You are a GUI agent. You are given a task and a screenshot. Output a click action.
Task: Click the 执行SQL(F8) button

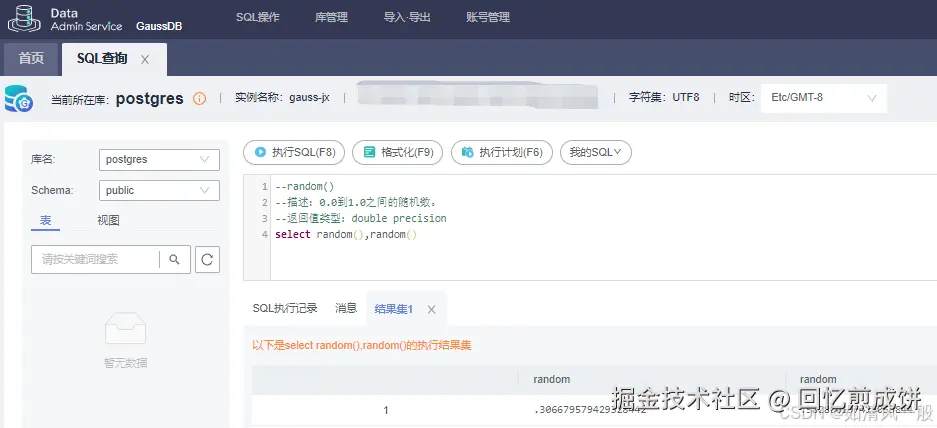click(294, 152)
